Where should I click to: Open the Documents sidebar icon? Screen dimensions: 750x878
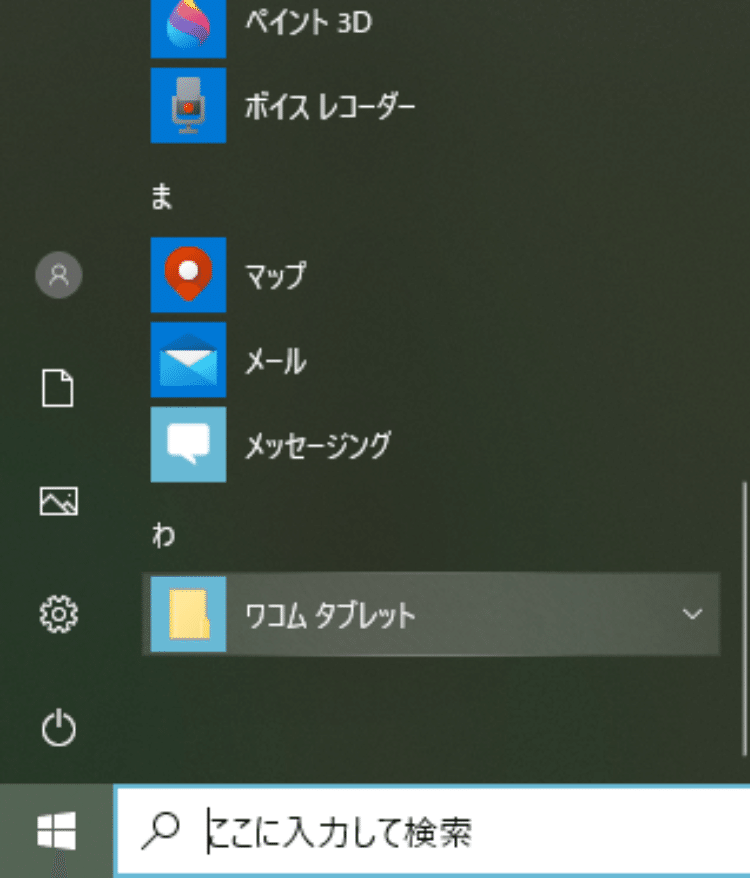pos(58,387)
